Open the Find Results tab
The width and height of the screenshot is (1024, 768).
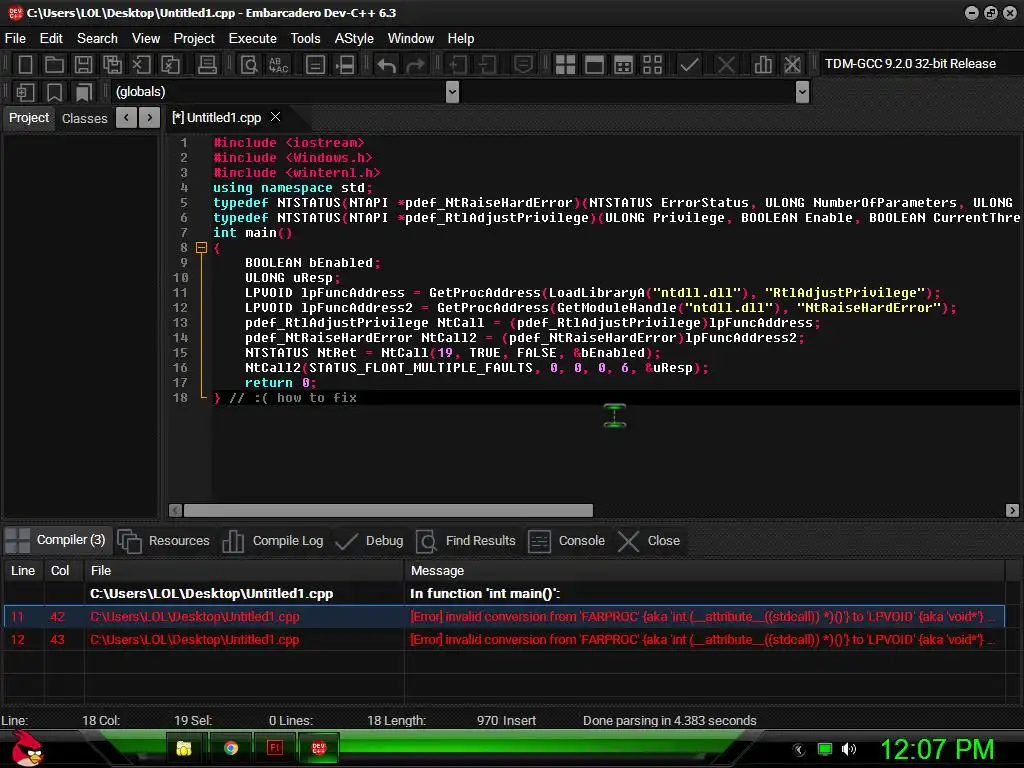[x=466, y=541]
